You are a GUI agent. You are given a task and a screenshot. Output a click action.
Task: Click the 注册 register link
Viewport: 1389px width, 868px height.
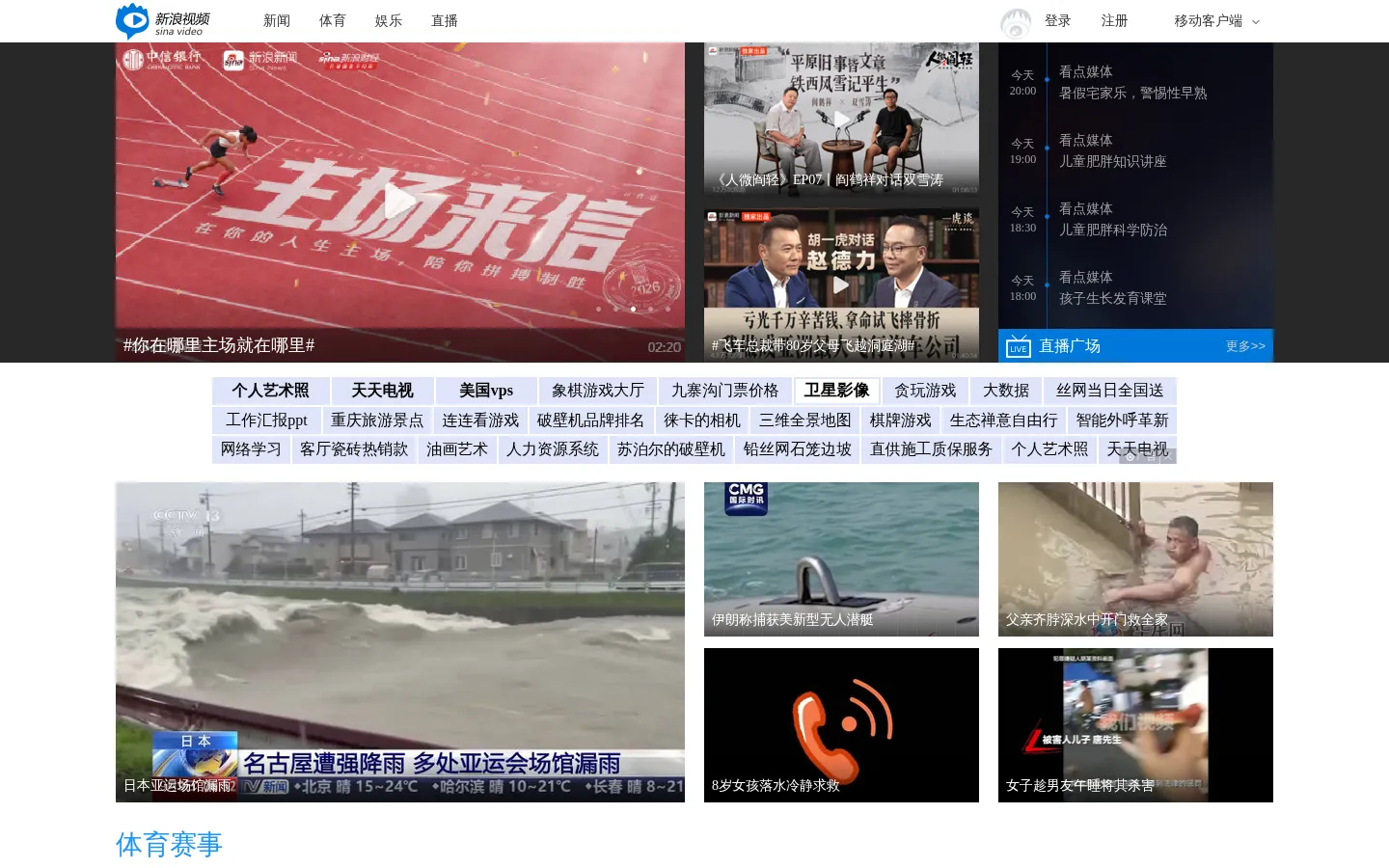click(x=1114, y=21)
